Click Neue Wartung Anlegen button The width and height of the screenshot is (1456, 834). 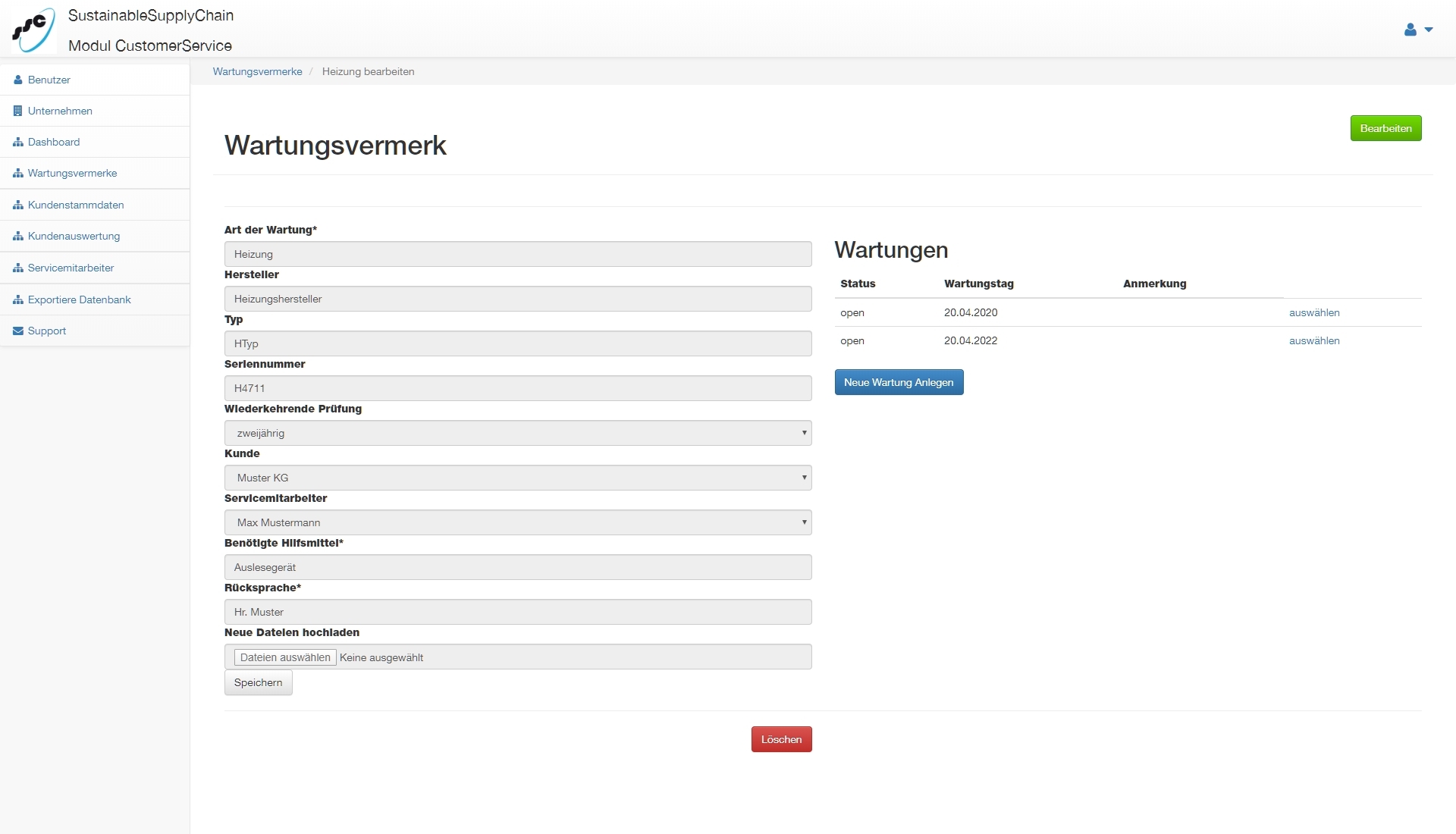coord(899,382)
